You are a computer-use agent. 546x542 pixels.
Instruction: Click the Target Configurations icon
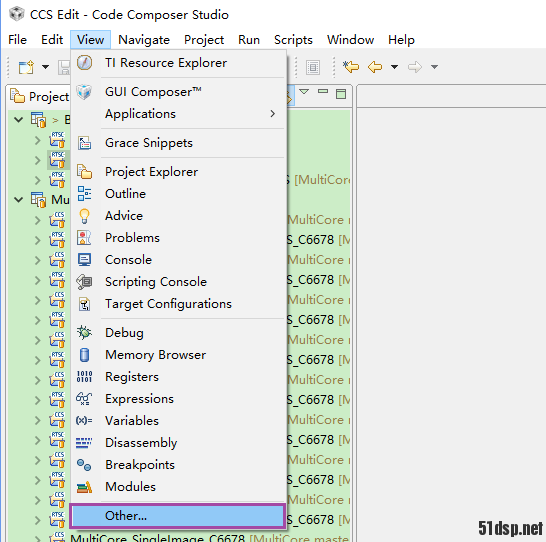[x=84, y=304]
